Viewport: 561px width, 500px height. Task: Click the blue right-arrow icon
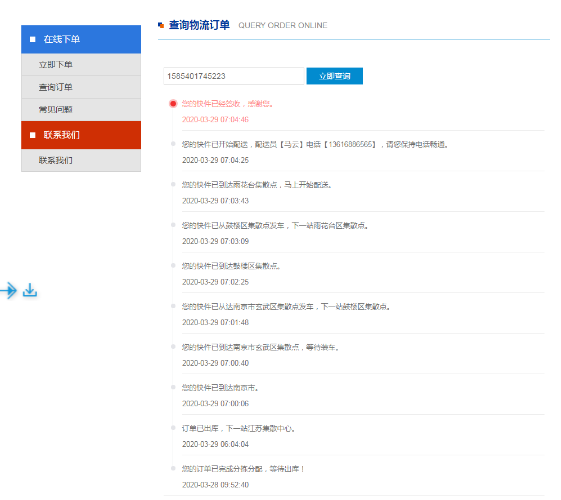tap(8, 290)
